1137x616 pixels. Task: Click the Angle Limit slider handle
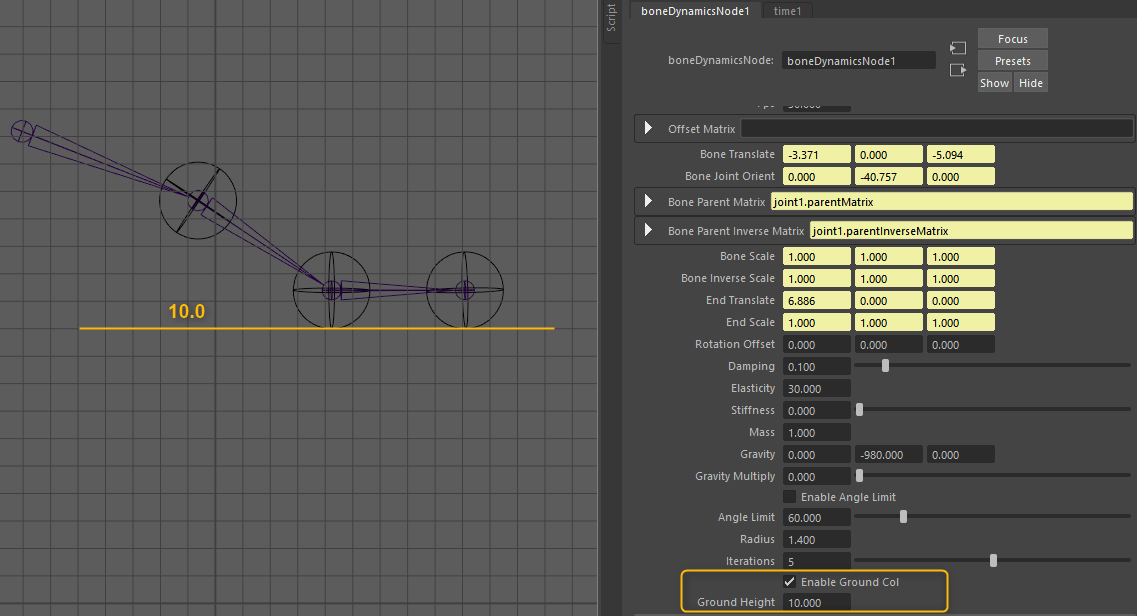(903, 517)
